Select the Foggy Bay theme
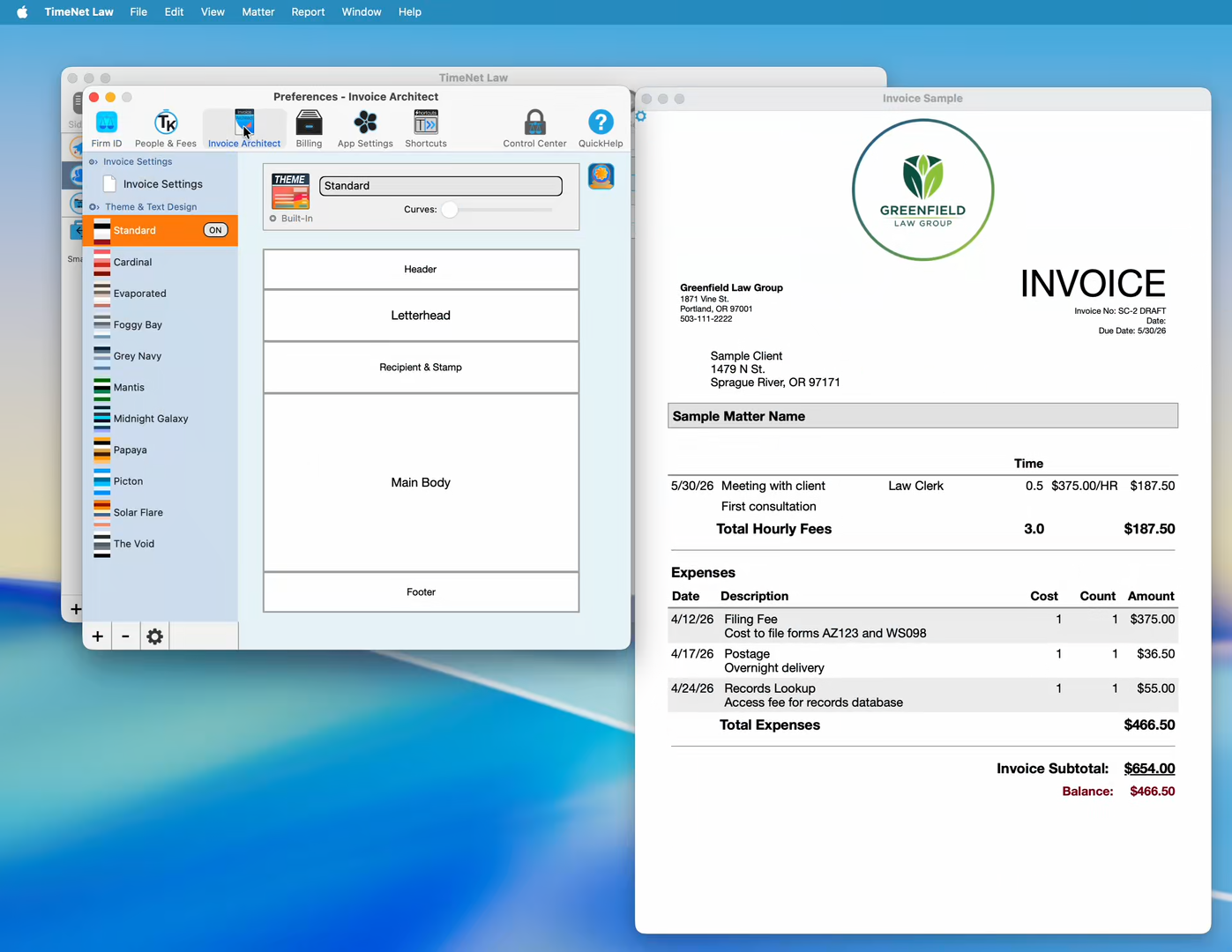Image resolution: width=1232 pixels, height=952 pixels. pyautogui.click(x=161, y=324)
